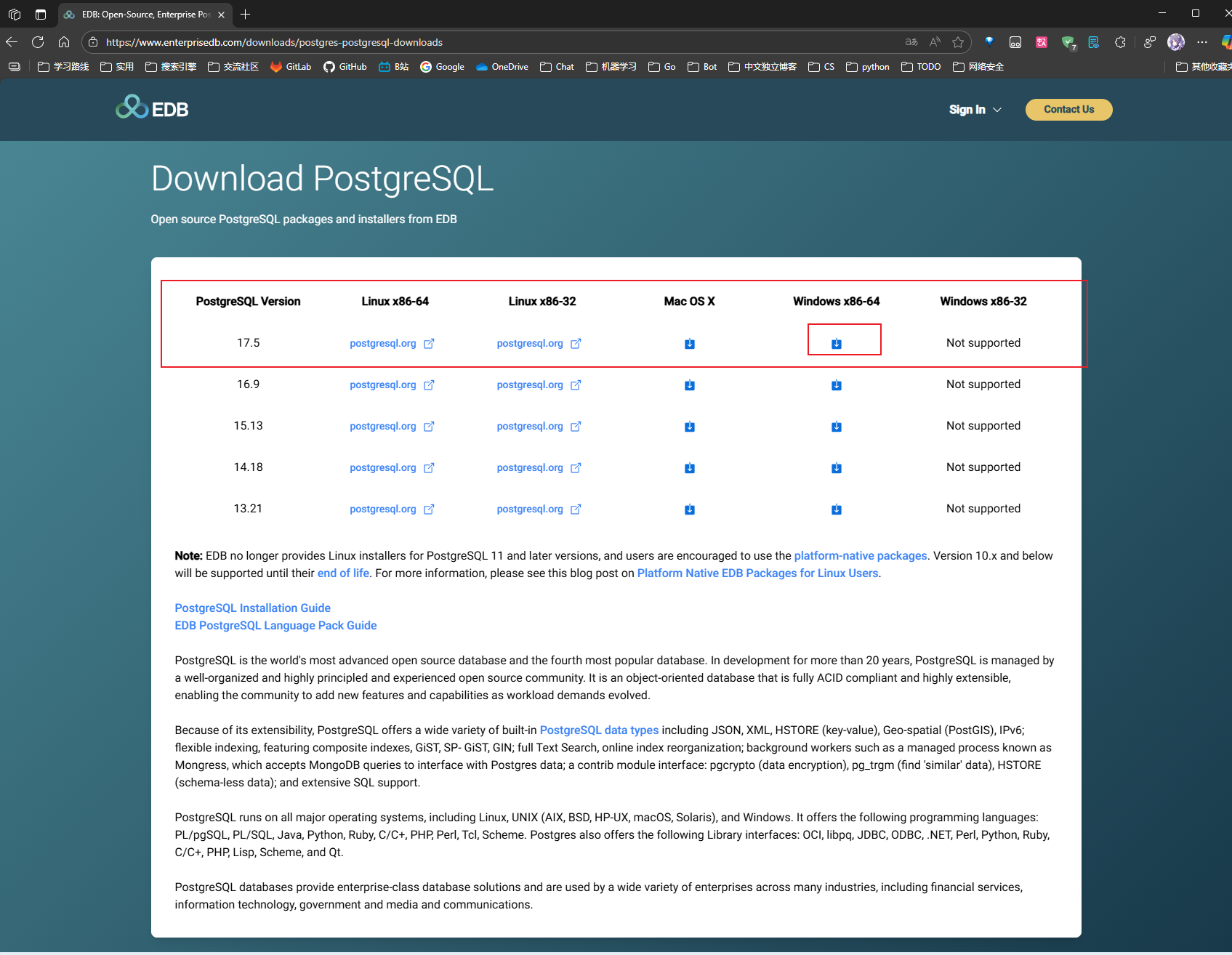Open the tab actions menu icon
Image resolution: width=1232 pixels, height=955 pixels.
tap(41, 15)
